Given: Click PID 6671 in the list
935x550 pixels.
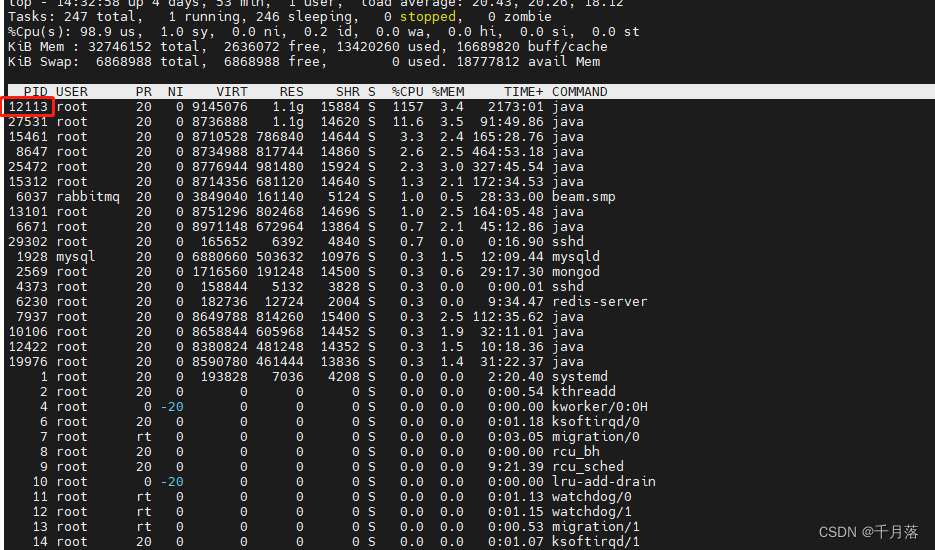Looking at the screenshot, I should point(32,227).
